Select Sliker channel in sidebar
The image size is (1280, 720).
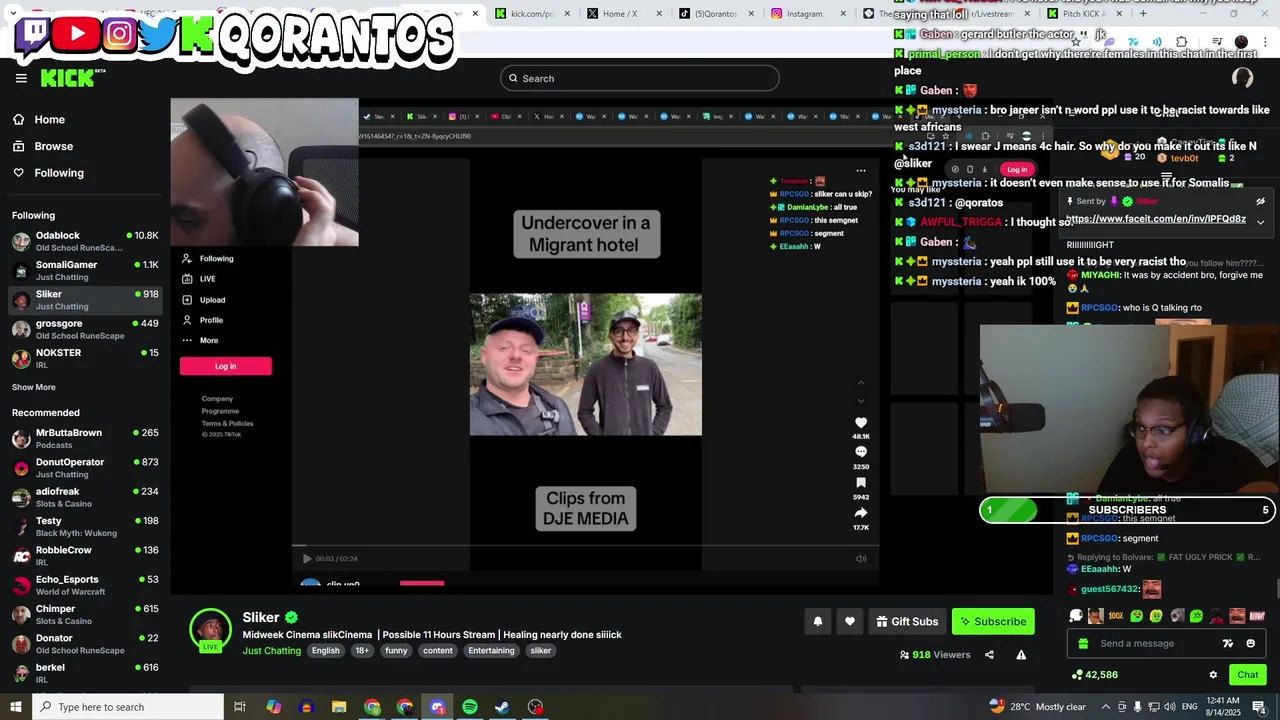[x=85, y=300]
